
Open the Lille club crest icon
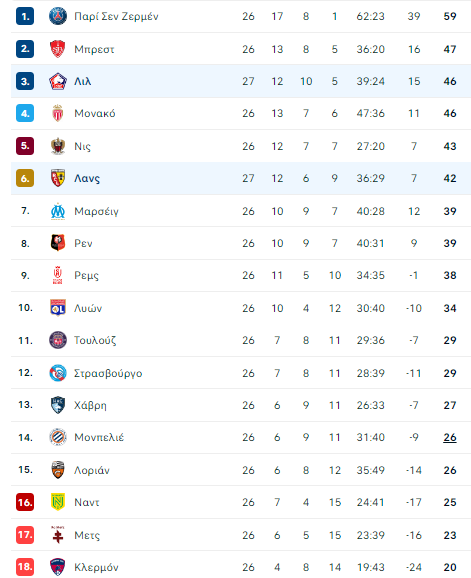[x=58, y=81]
